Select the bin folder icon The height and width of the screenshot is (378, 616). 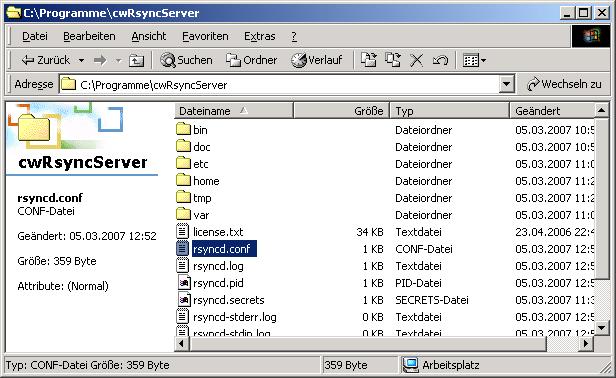coord(183,129)
